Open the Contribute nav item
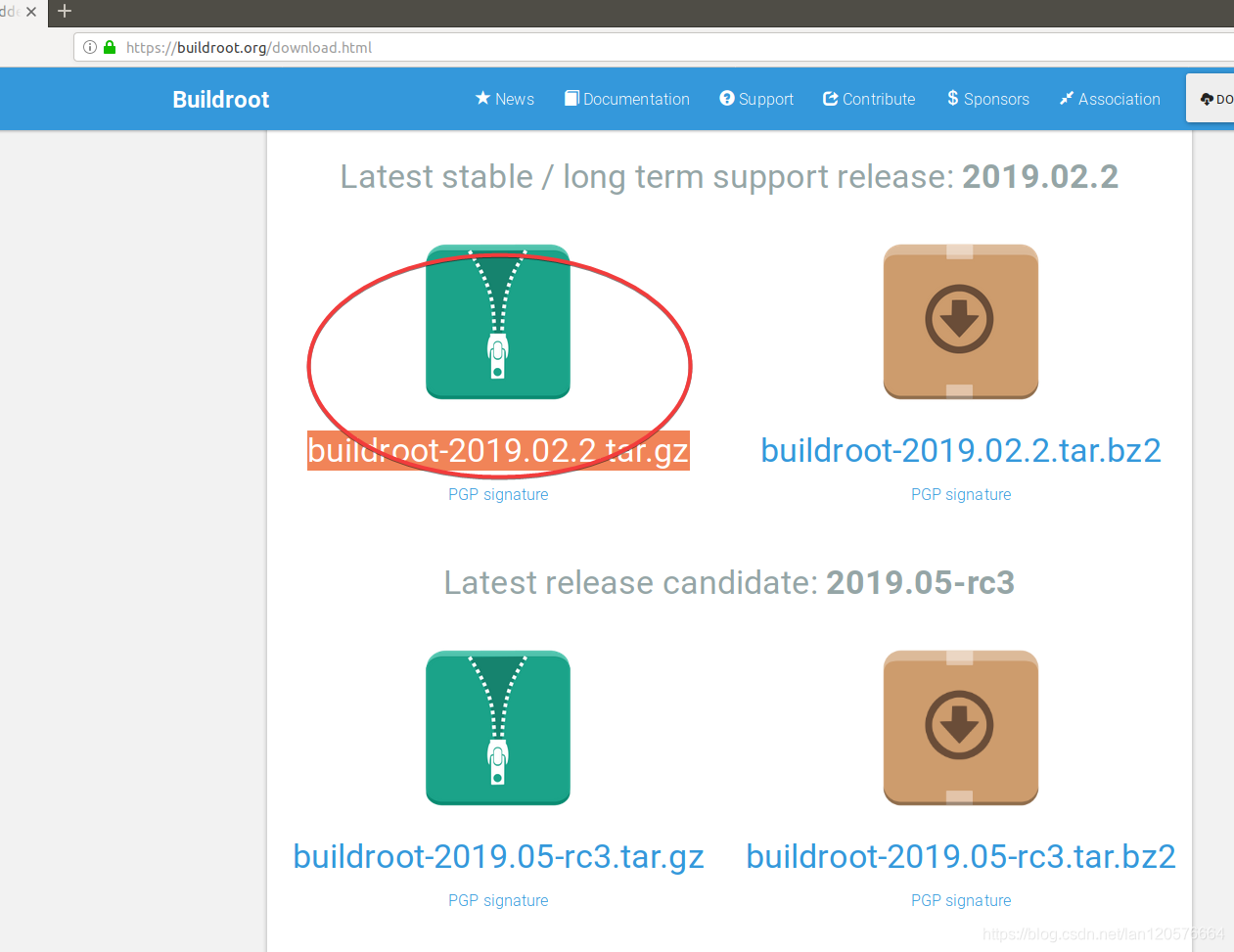Screen dimensions: 1234x952 pyautogui.click(x=869, y=99)
